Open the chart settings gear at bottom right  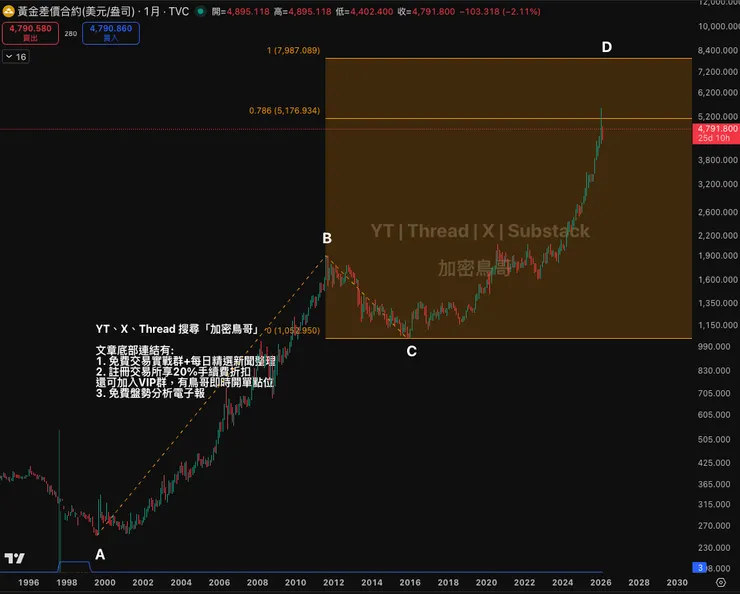tap(721, 582)
